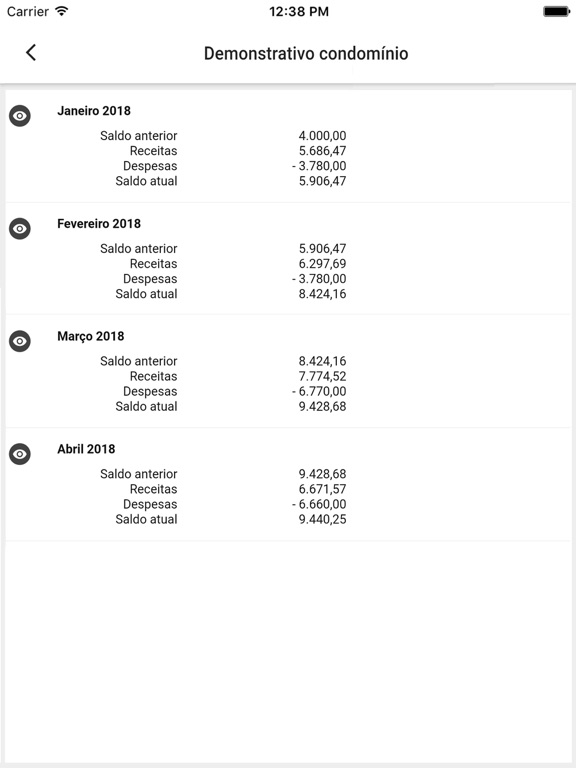This screenshot has width=576, height=768.
Task: Tap the 12:38 PM clock
Action: click(299, 11)
